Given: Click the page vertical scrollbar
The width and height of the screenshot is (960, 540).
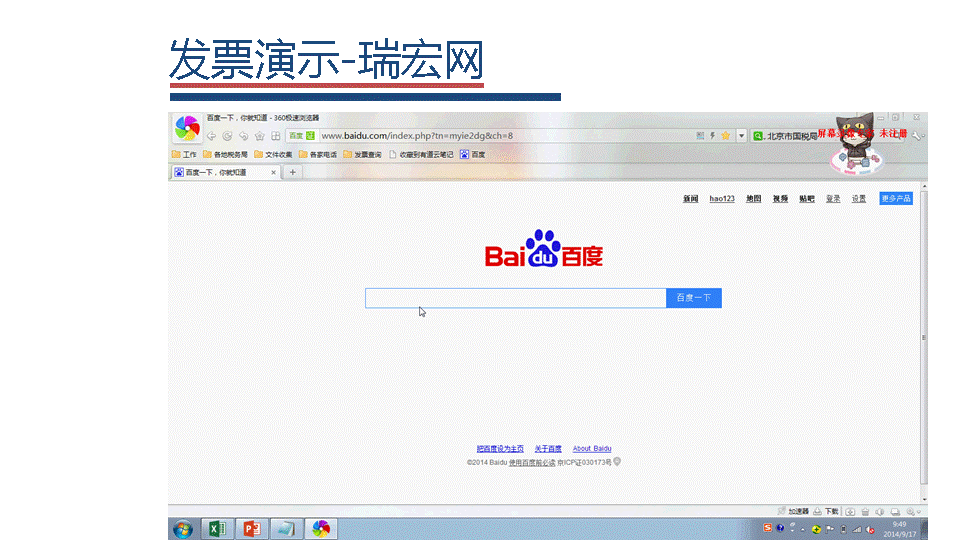Looking at the screenshot, I should tap(924, 338).
